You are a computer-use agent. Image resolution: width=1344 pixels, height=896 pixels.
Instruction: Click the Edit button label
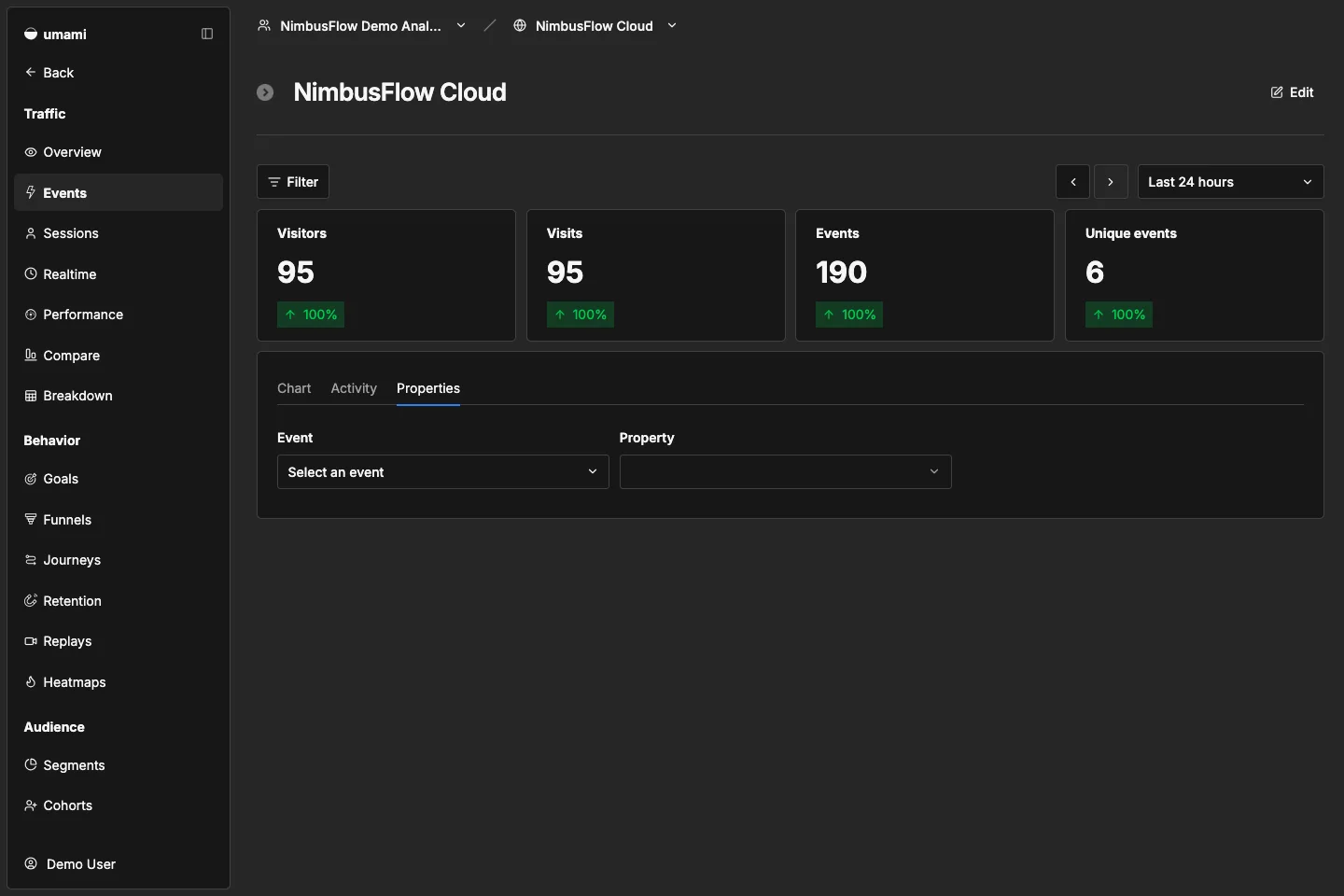coord(1301,92)
